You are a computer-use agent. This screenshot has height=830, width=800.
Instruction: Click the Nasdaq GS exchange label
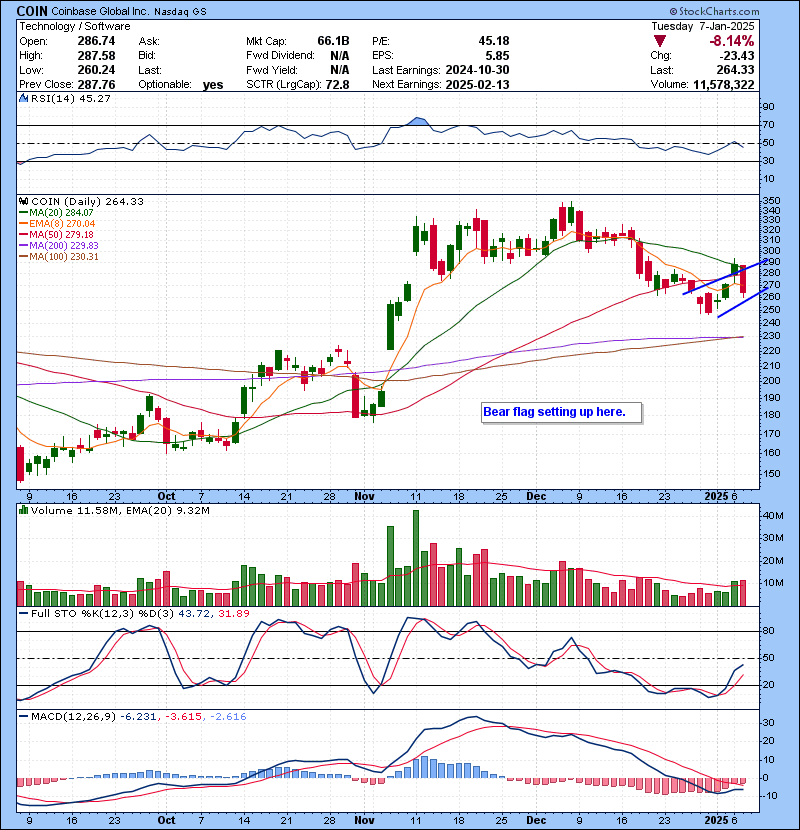180,11
